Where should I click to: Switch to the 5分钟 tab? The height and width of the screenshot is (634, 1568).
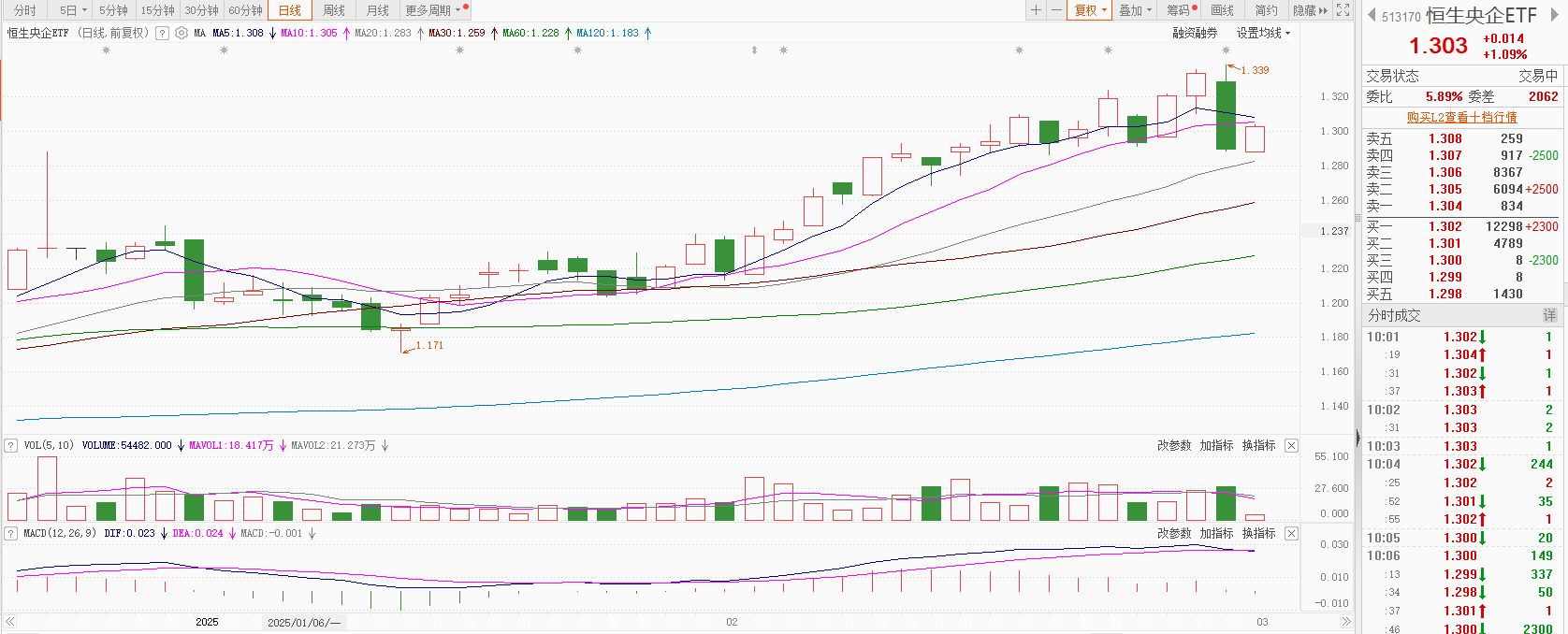coord(113,10)
